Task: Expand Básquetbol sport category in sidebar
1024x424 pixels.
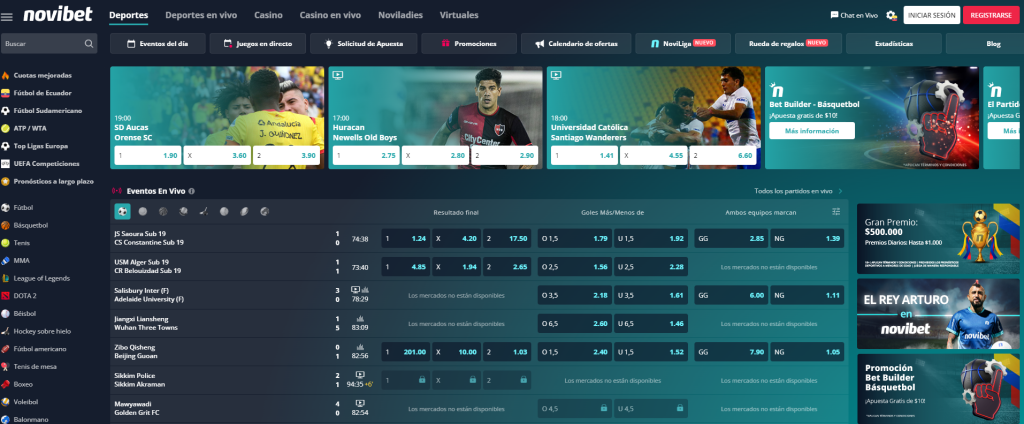Action: pyautogui.click(x=31, y=225)
